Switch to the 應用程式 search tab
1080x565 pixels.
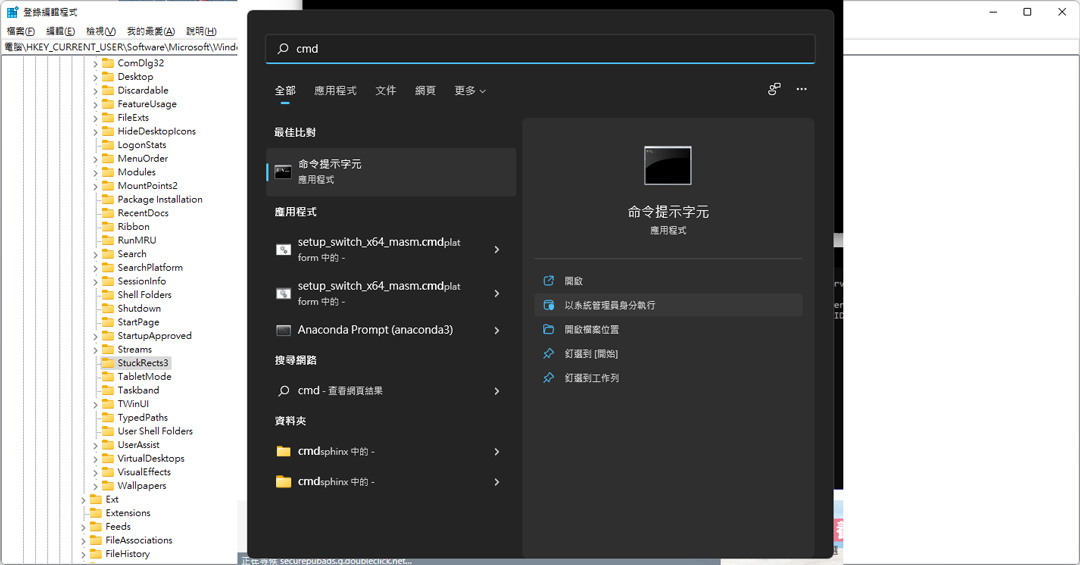point(335,90)
